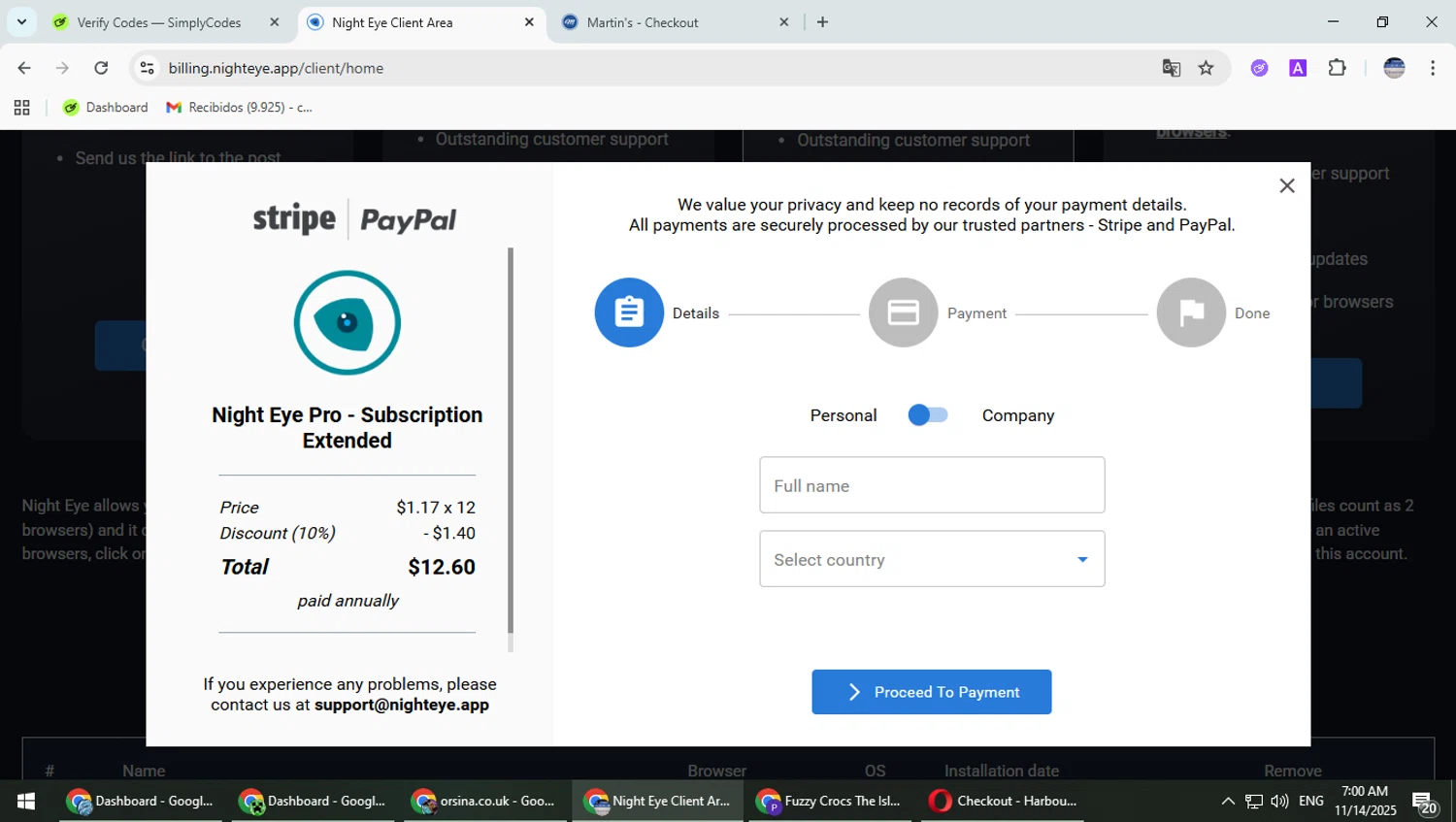
Task: Open the Select country dropdown
Action: (932, 559)
